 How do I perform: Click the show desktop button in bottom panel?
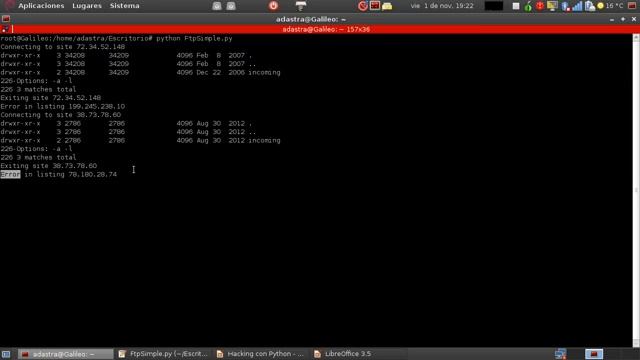pos(6,354)
